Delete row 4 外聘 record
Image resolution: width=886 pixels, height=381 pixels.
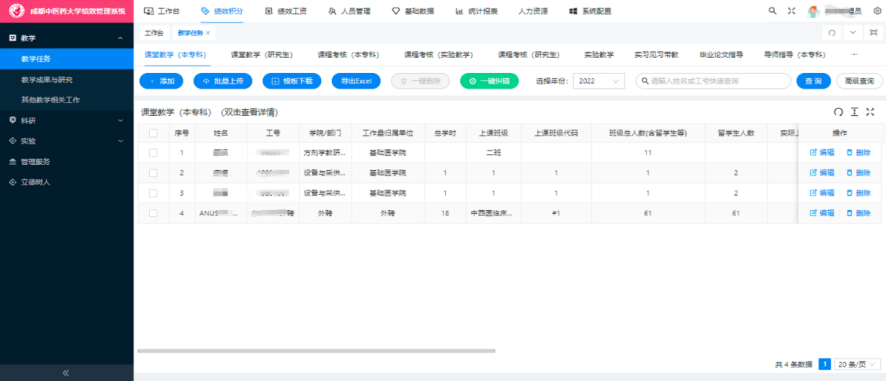tap(858, 213)
